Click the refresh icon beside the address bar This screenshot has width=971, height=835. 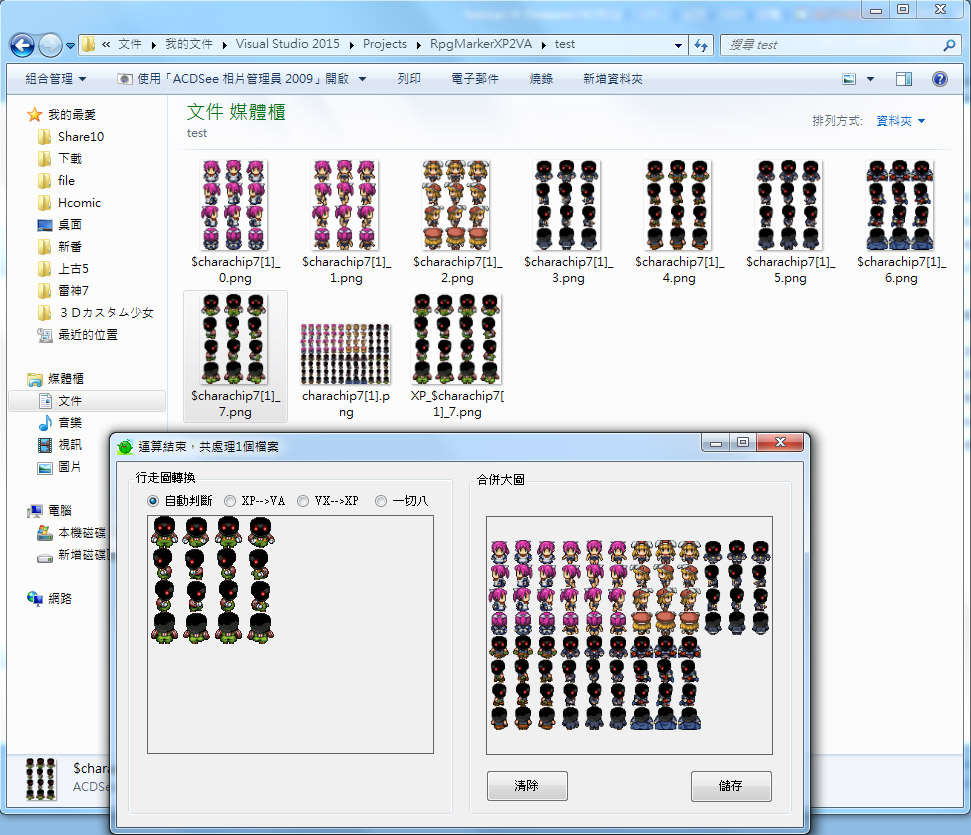(x=701, y=45)
